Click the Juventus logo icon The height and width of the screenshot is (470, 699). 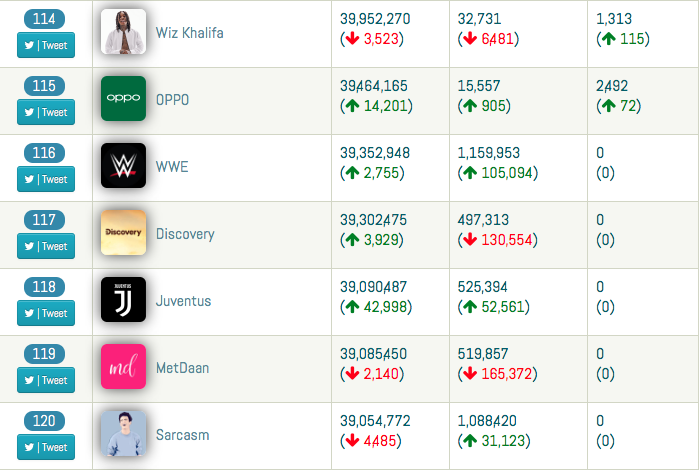point(123,300)
